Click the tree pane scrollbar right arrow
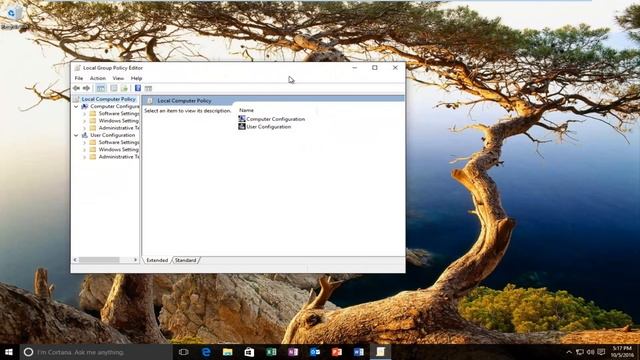 pos(136,260)
